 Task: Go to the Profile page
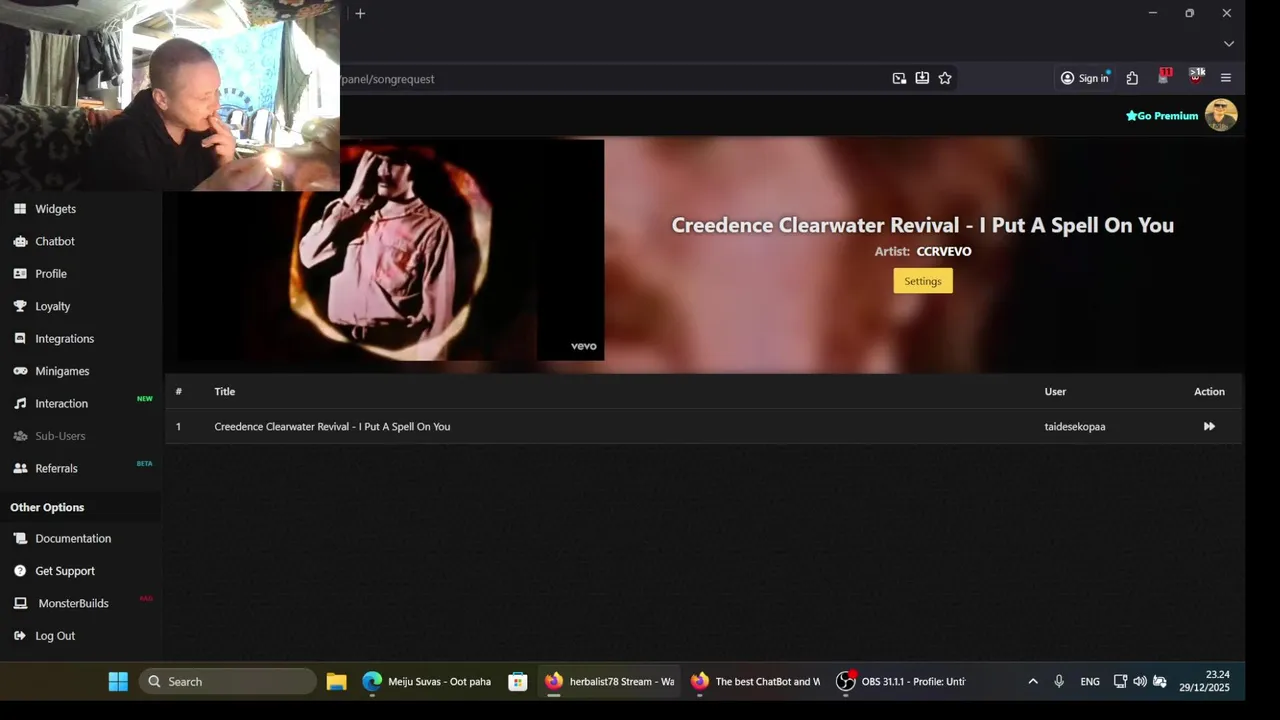click(51, 274)
